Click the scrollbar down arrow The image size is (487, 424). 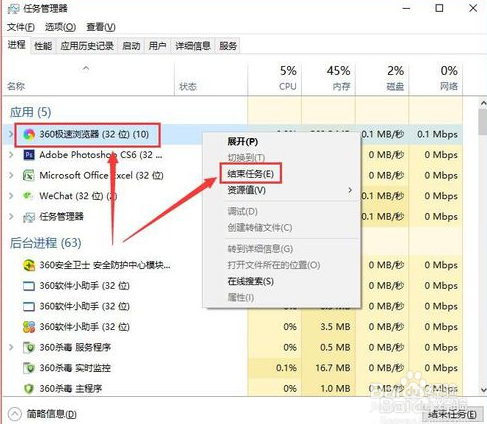click(482, 389)
